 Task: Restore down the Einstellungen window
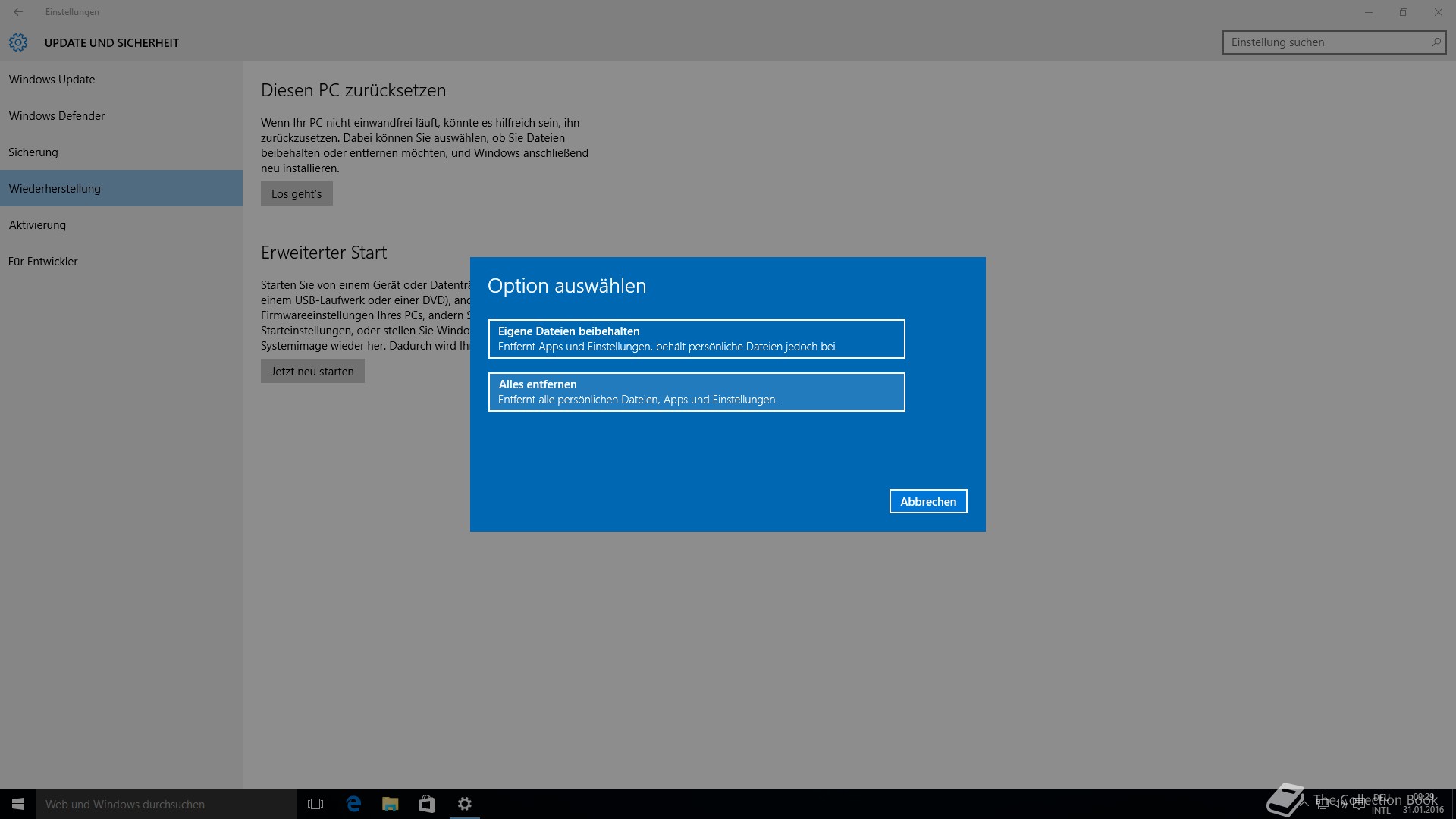tap(1404, 12)
